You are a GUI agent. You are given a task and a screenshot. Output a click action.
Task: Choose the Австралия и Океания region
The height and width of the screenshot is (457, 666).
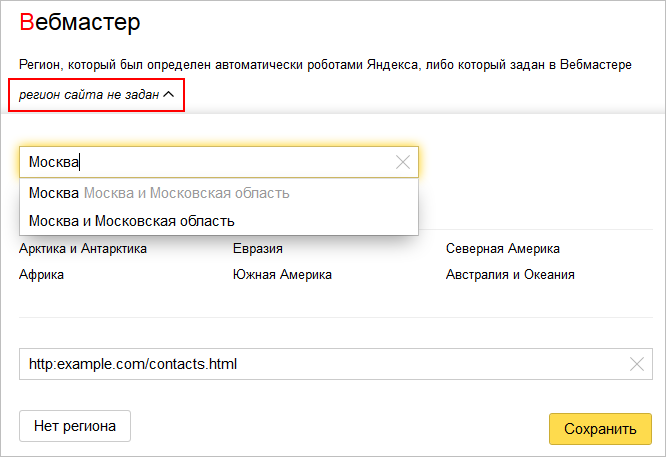[510, 274]
